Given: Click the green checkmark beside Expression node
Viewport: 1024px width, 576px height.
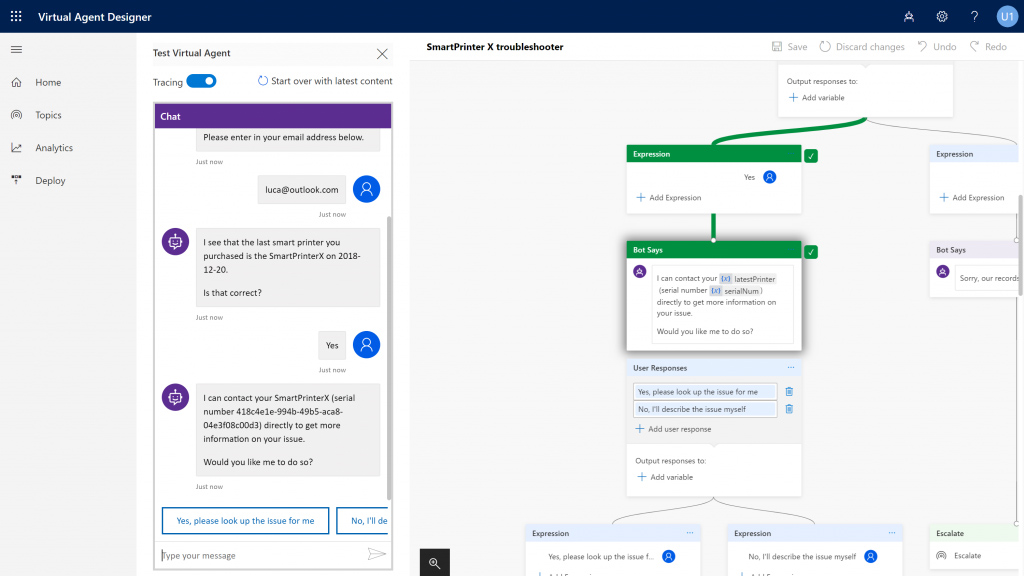Looking at the screenshot, I should 811,155.
